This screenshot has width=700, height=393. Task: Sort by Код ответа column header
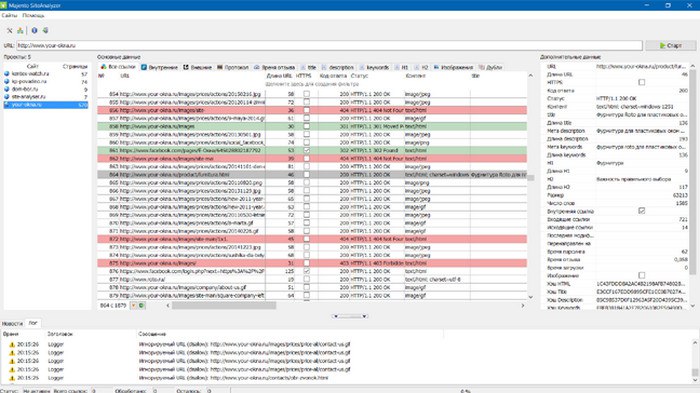tap(333, 76)
